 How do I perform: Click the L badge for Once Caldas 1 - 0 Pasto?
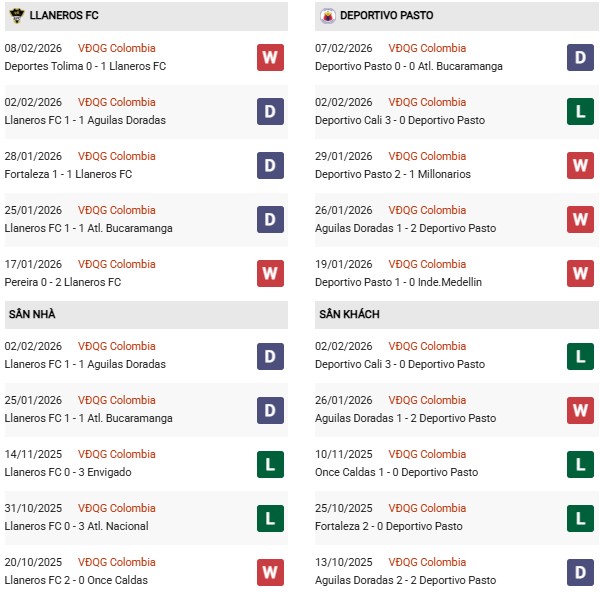580,463
